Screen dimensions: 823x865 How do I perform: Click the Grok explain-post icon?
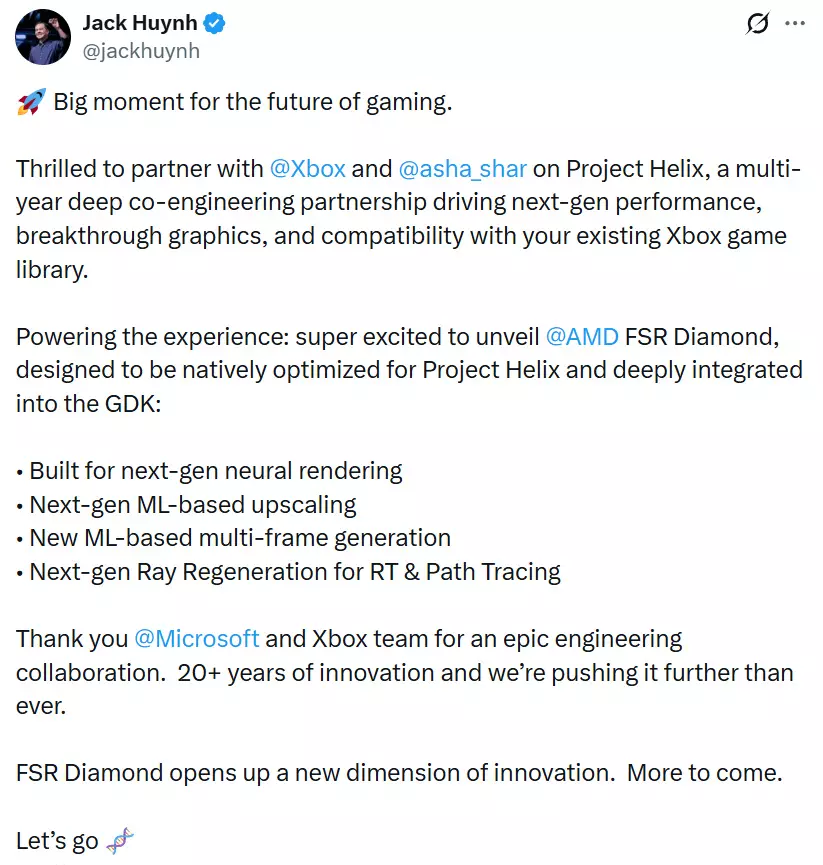point(758,24)
